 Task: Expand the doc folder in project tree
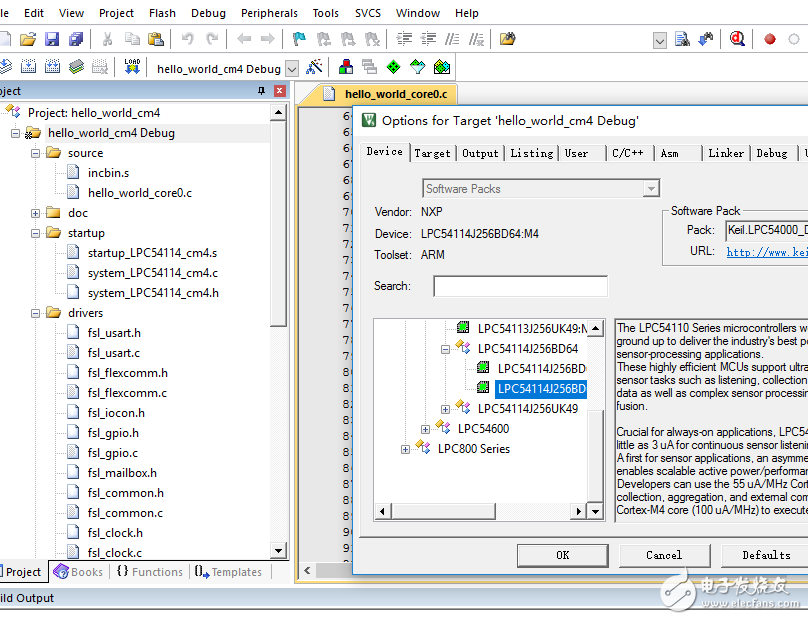click(35, 213)
